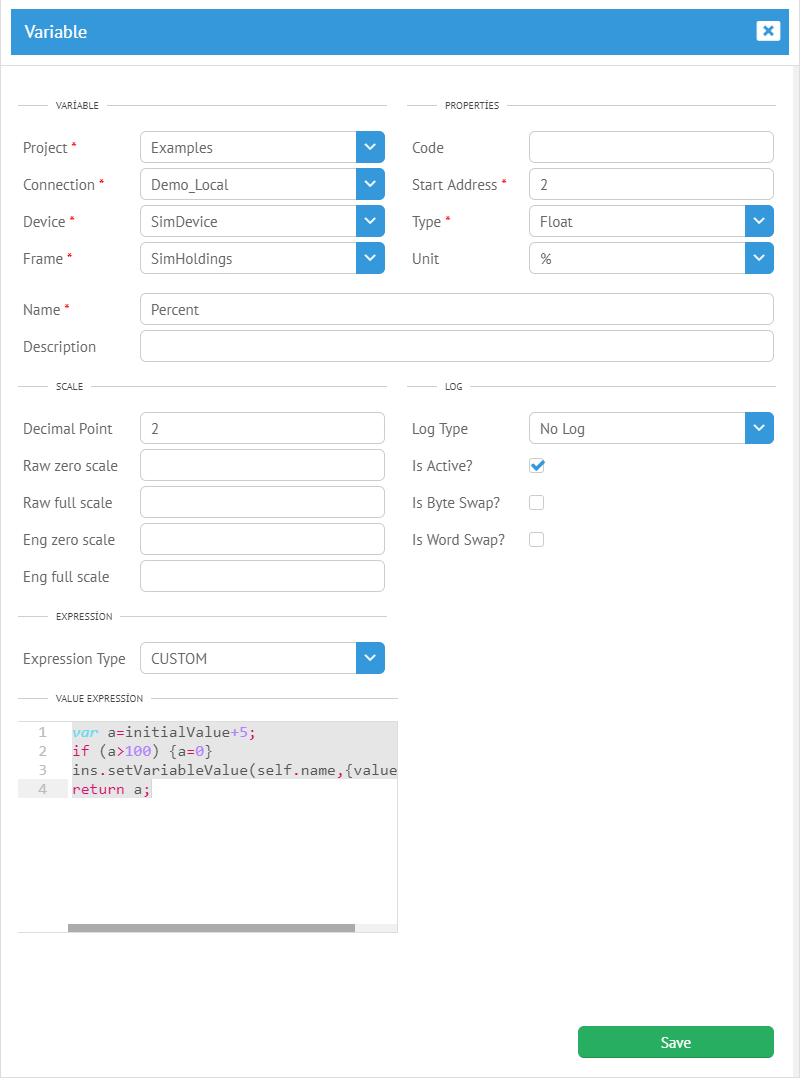The width and height of the screenshot is (808, 1090).
Task: Open the Expression Type dropdown arrow
Action: (x=370, y=658)
